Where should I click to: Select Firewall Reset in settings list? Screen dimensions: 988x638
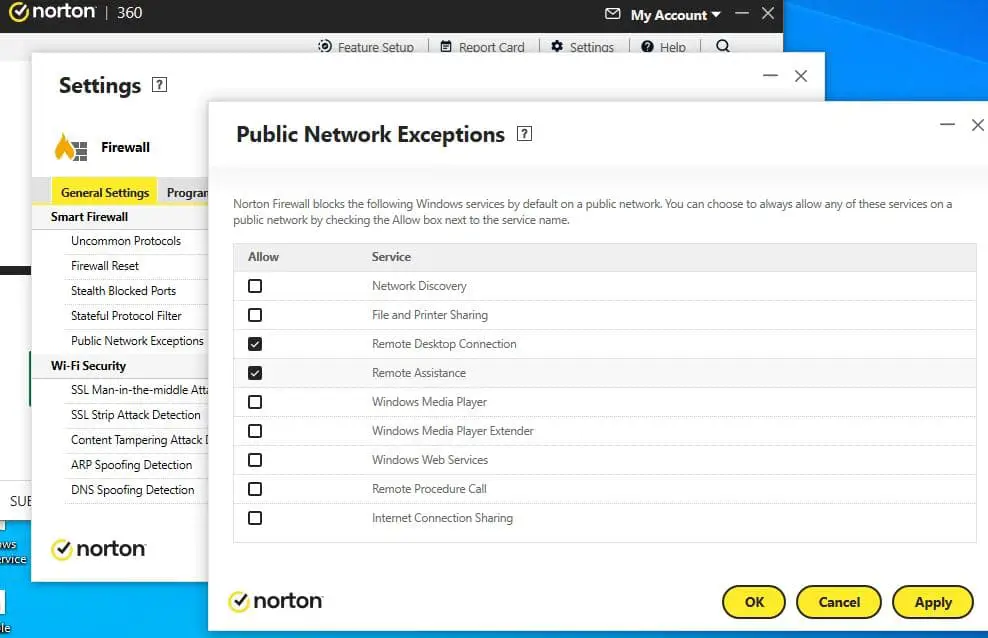[x=105, y=266]
